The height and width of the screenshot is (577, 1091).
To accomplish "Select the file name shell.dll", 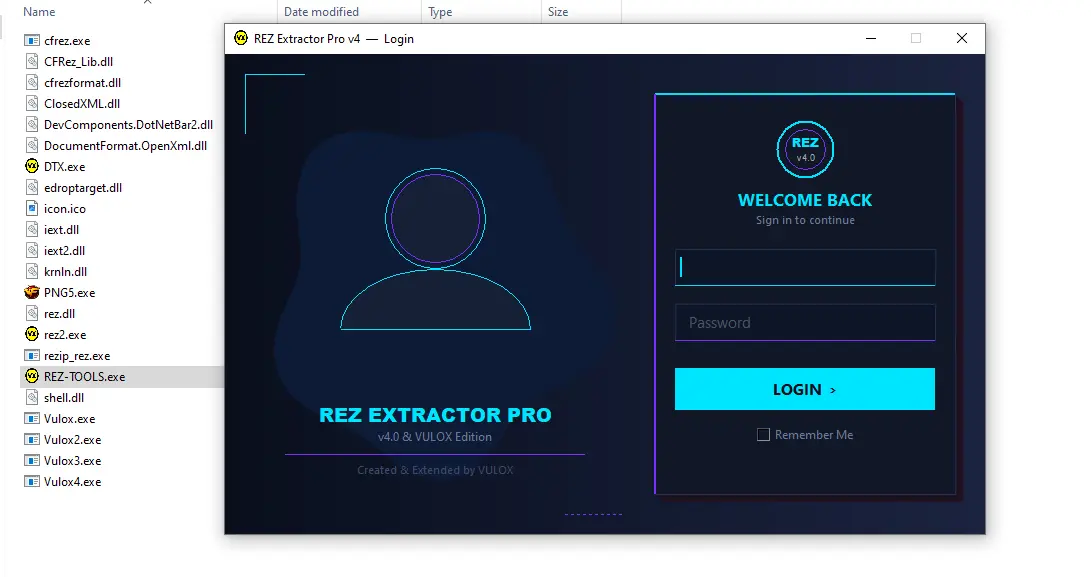I will point(64,398).
